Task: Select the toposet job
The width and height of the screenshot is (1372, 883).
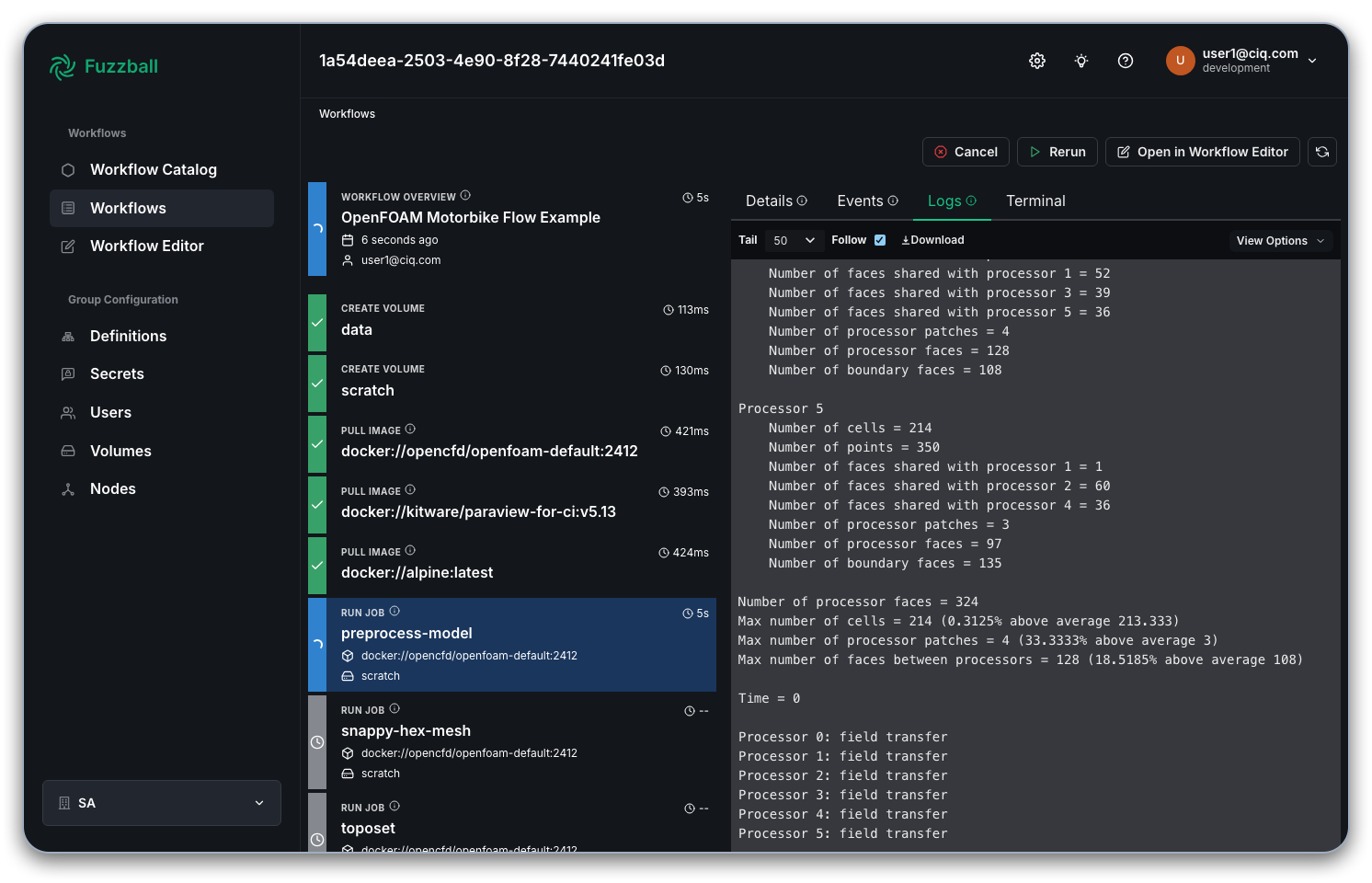Action: click(x=512, y=822)
